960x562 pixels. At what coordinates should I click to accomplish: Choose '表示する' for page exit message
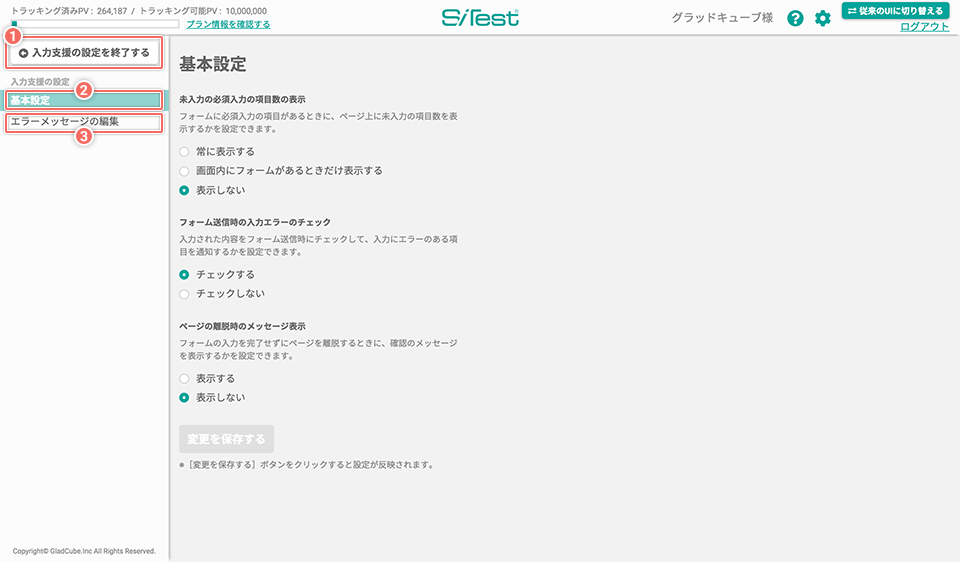point(184,379)
